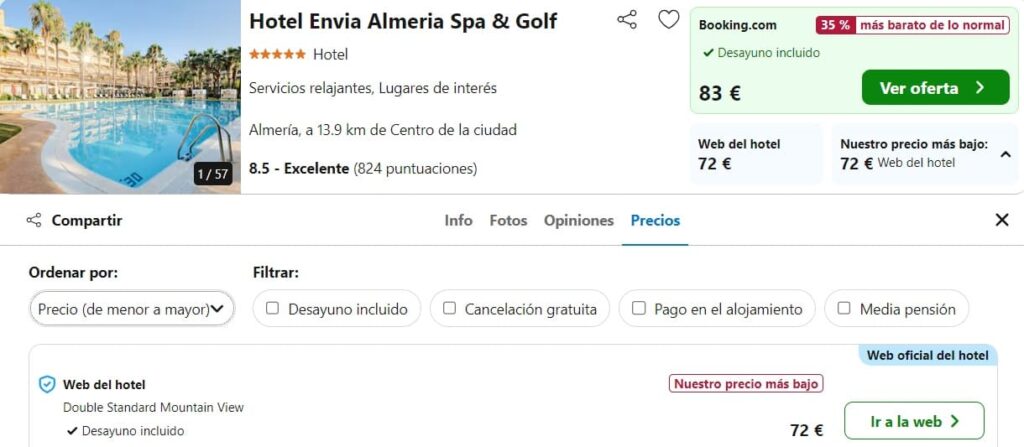
Task: Enable the Cancelación gratuita filter
Action: tap(449, 308)
